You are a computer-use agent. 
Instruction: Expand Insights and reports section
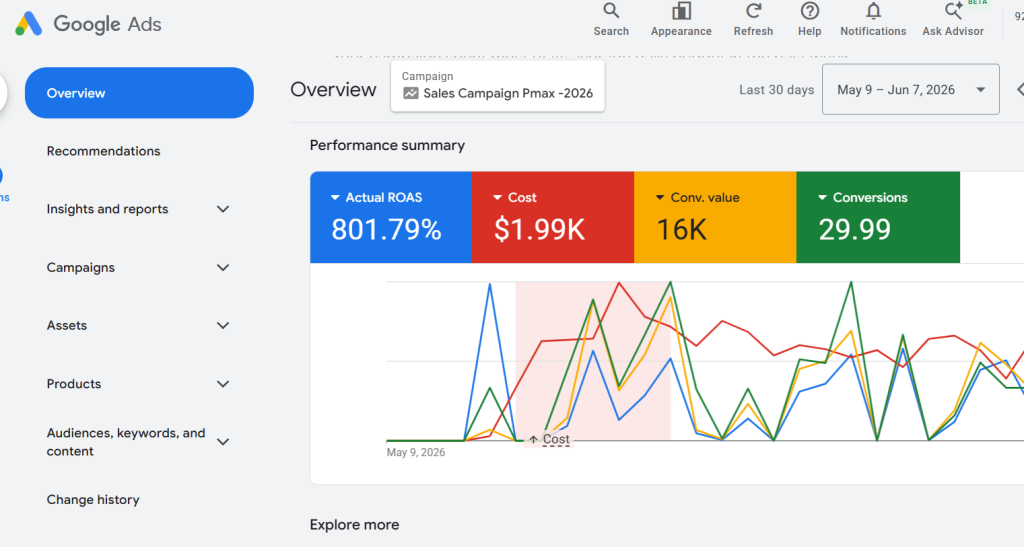[223, 209]
